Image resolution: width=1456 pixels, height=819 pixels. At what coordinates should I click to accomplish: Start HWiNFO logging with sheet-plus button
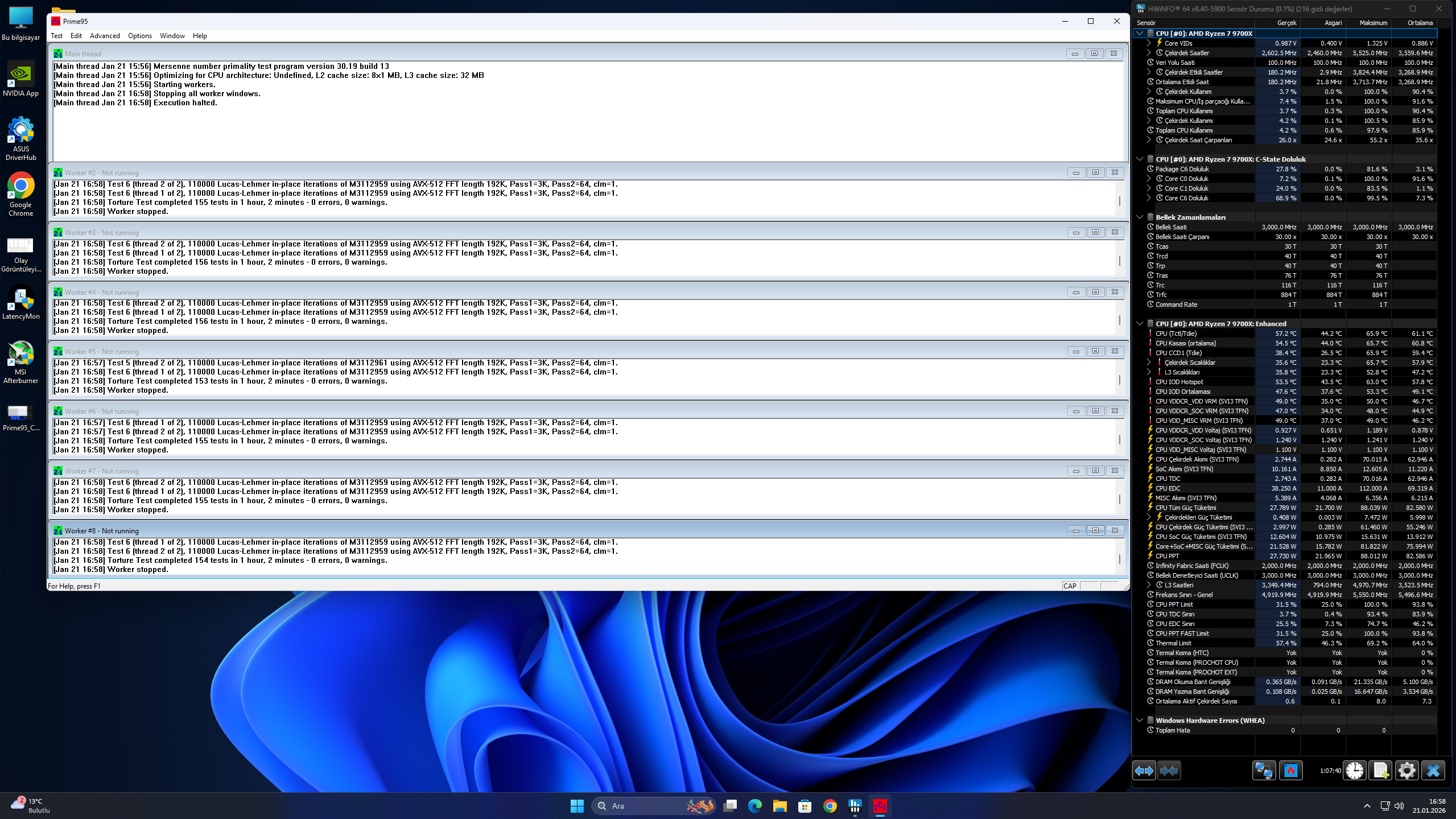1380,771
